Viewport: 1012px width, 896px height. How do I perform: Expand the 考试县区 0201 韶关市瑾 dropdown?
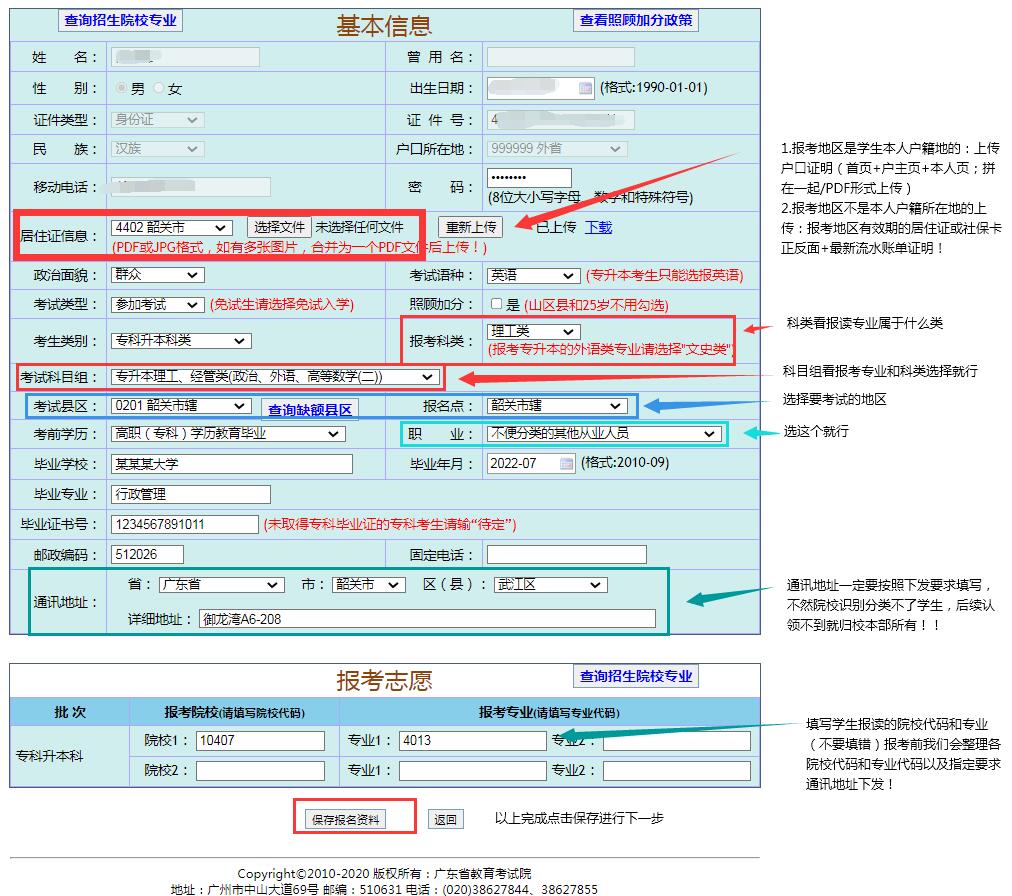[x=181, y=405]
